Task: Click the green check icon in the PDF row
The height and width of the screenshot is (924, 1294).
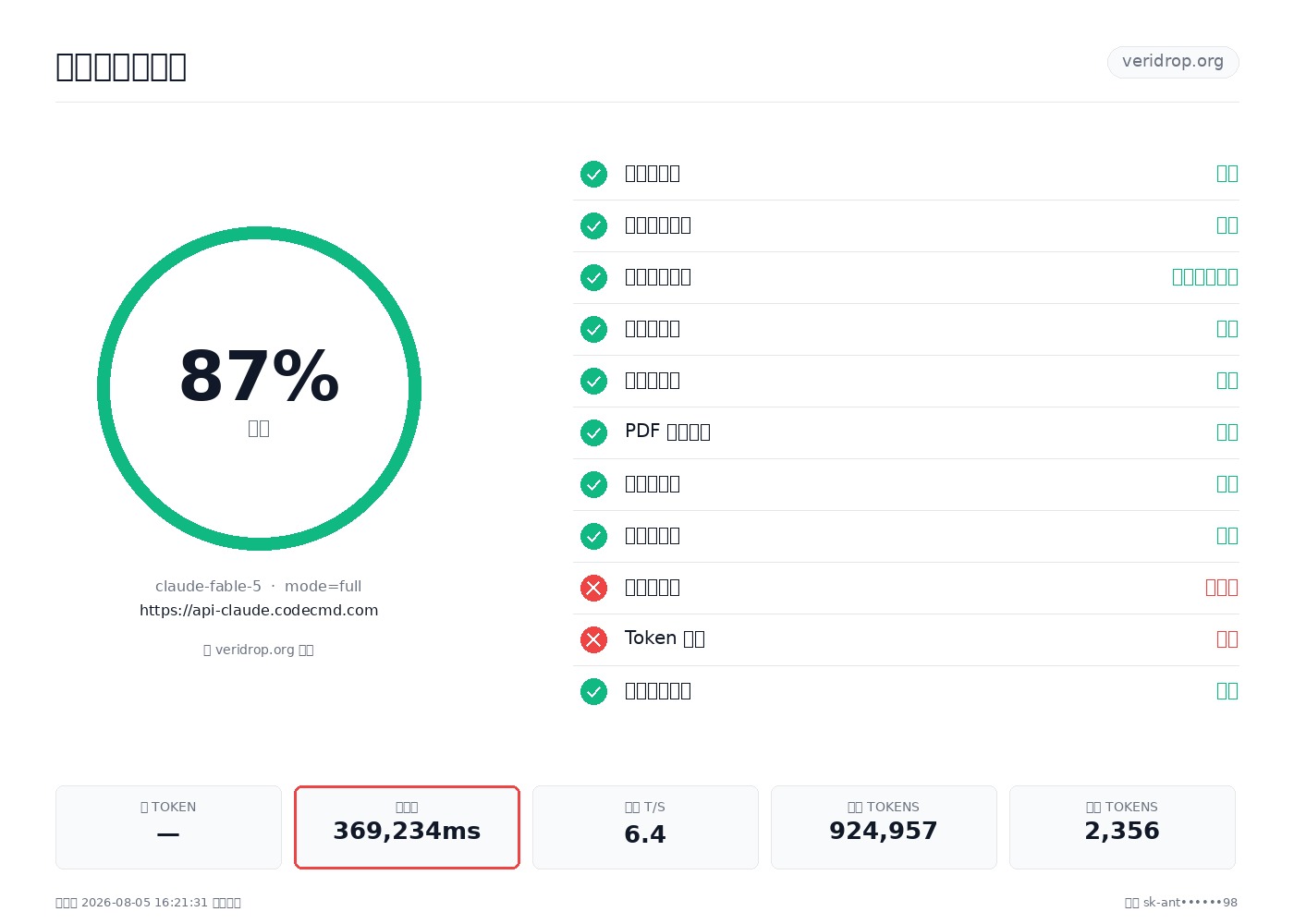Action: [x=593, y=432]
